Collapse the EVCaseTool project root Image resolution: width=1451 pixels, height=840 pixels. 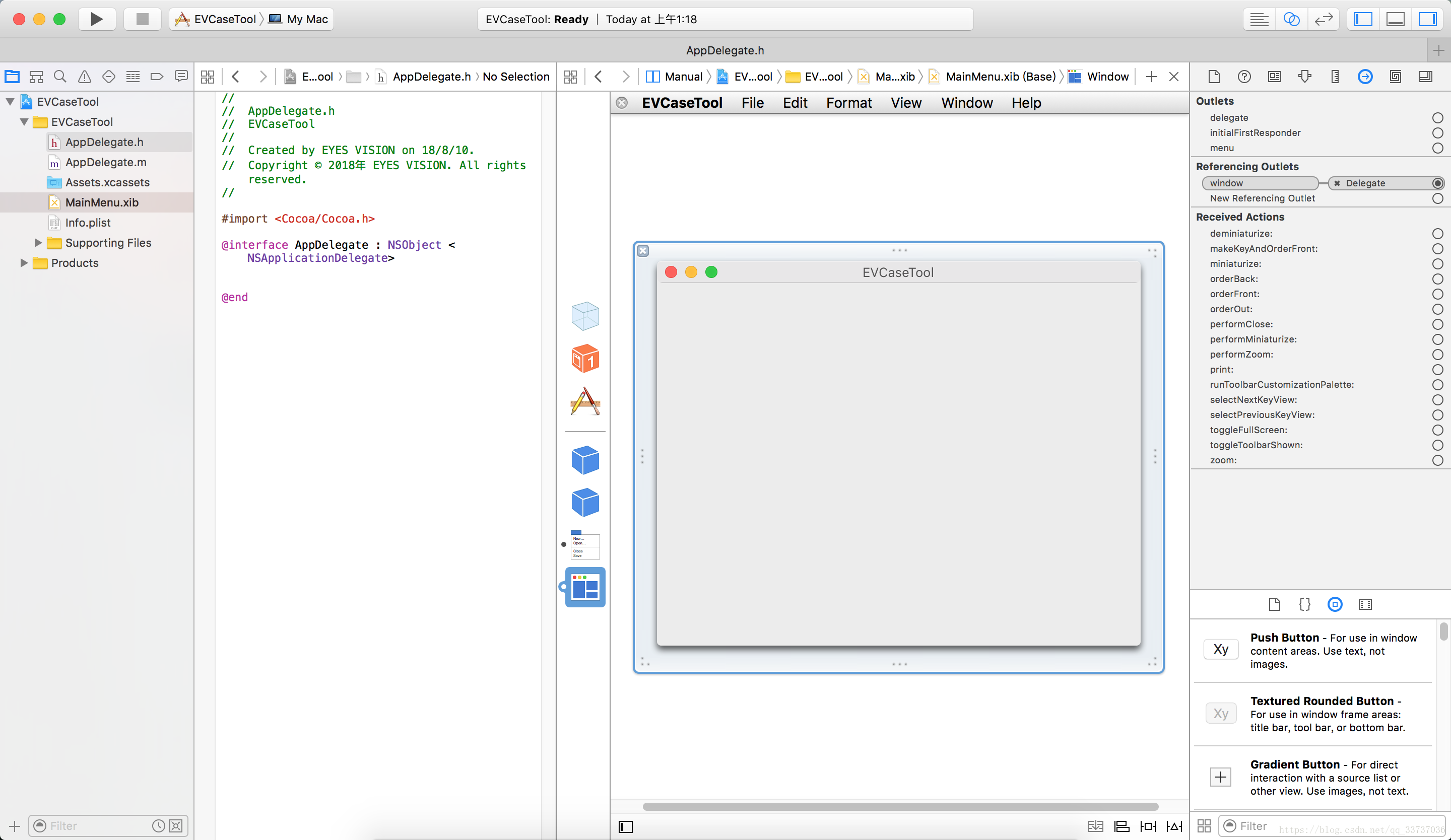coord(11,102)
